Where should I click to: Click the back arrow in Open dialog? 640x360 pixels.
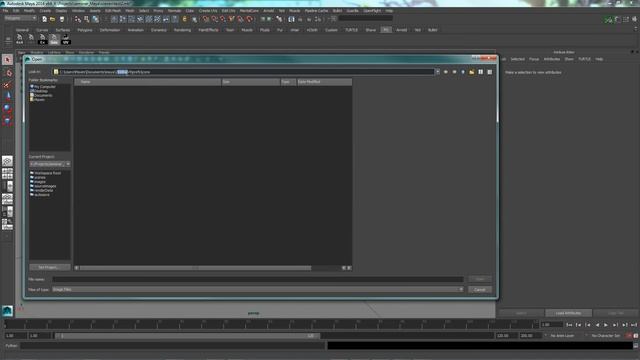pos(445,72)
